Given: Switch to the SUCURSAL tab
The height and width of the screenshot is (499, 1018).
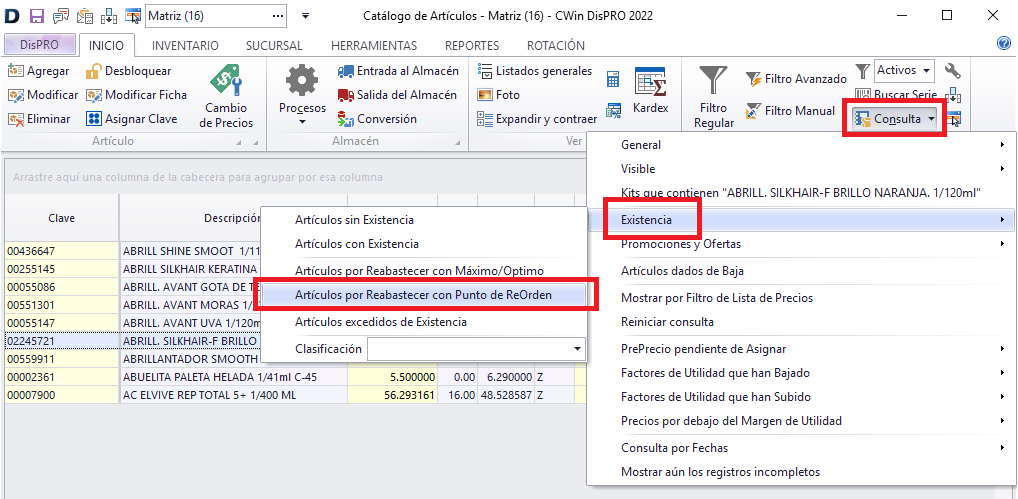Looking at the screenshot, I should 274,45.
